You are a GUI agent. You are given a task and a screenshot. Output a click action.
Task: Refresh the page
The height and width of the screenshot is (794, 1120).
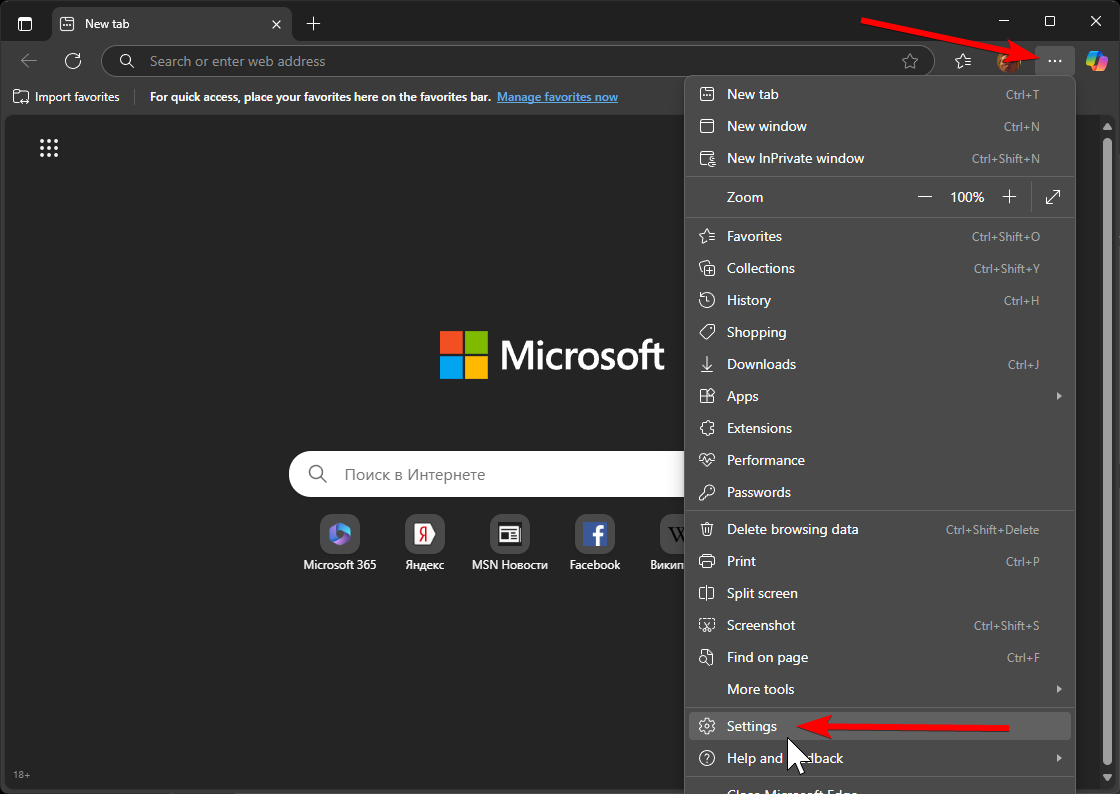73,61
